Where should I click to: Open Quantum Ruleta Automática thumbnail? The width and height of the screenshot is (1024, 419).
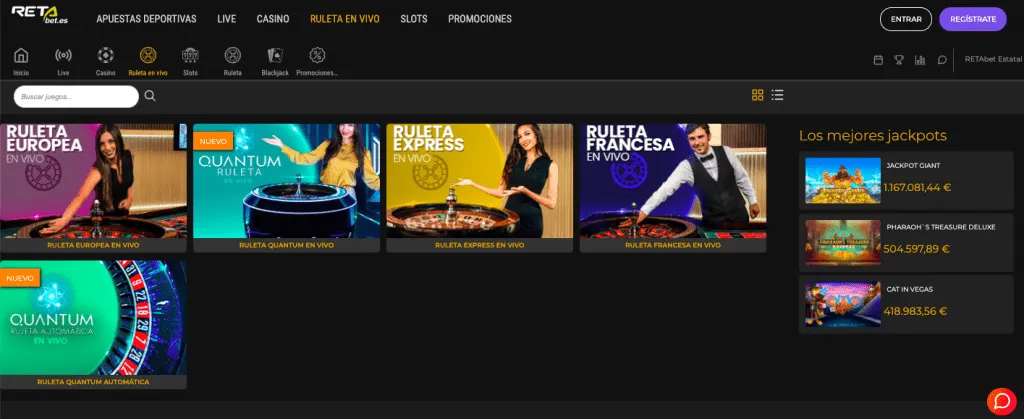coord(93,318)
